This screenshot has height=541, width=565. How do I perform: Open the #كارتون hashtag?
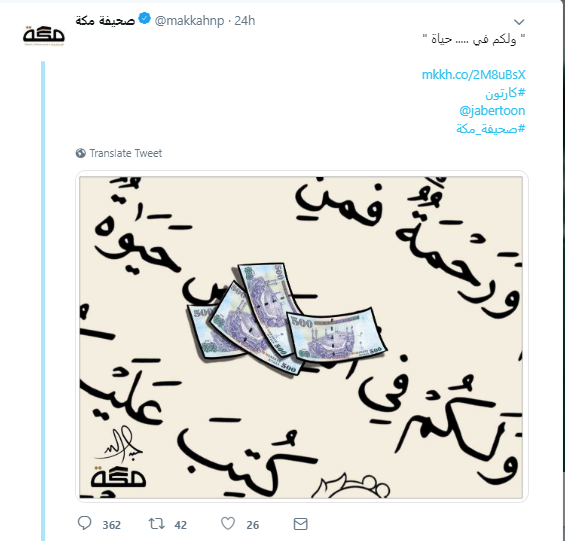click(x=505, y=93)
